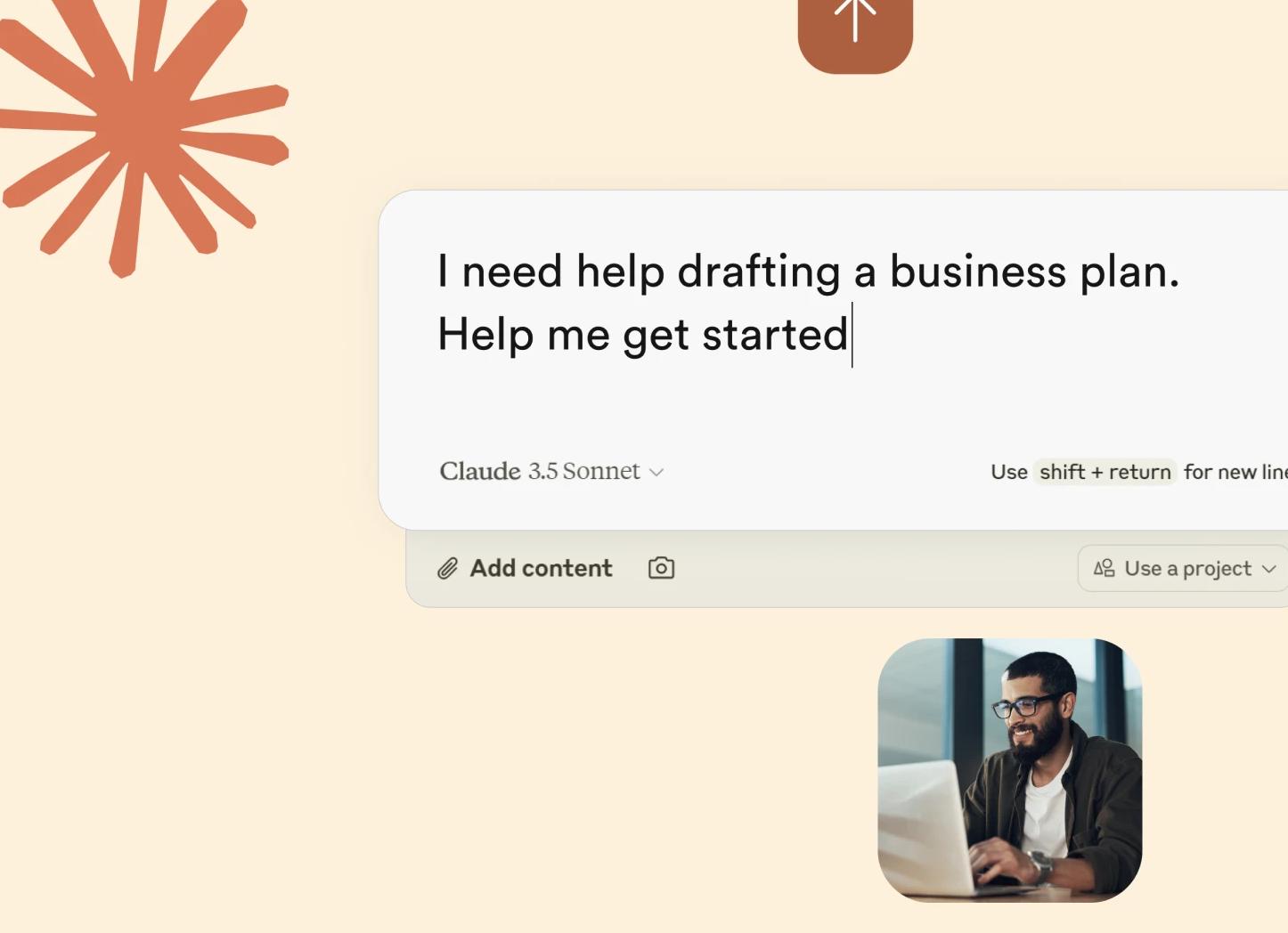Click the chevron beside Claude 3.5 Sonnet
Viewport: 1288px width, 933px height.
coord(656,473)
